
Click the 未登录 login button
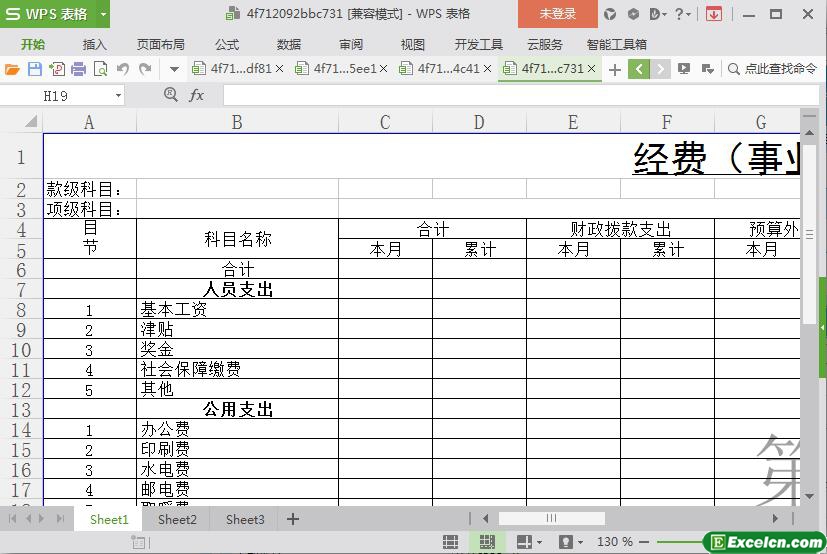(557, 14)
